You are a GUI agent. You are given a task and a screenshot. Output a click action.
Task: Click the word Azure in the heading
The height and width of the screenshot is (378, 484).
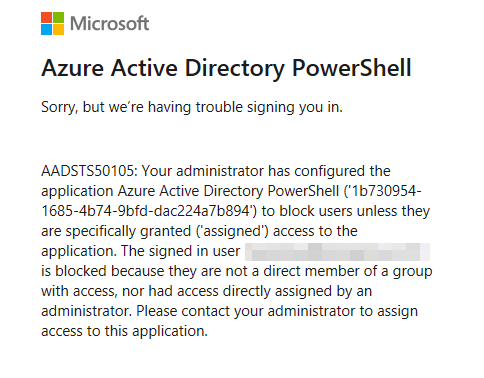click(x=72, y=68)
